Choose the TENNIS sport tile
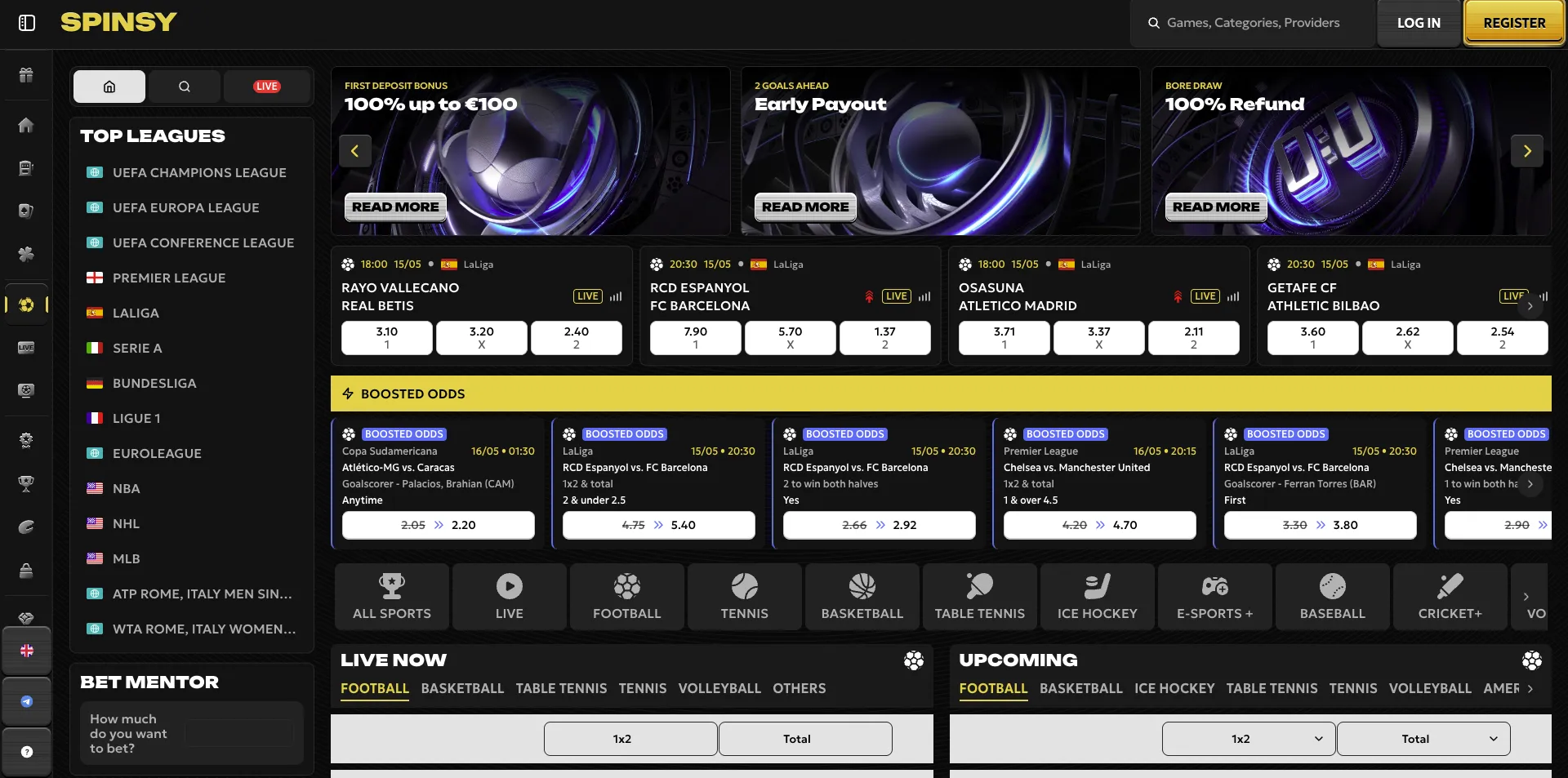The width and height of the screenshot is (1568, 778). [x=745, y=597]
